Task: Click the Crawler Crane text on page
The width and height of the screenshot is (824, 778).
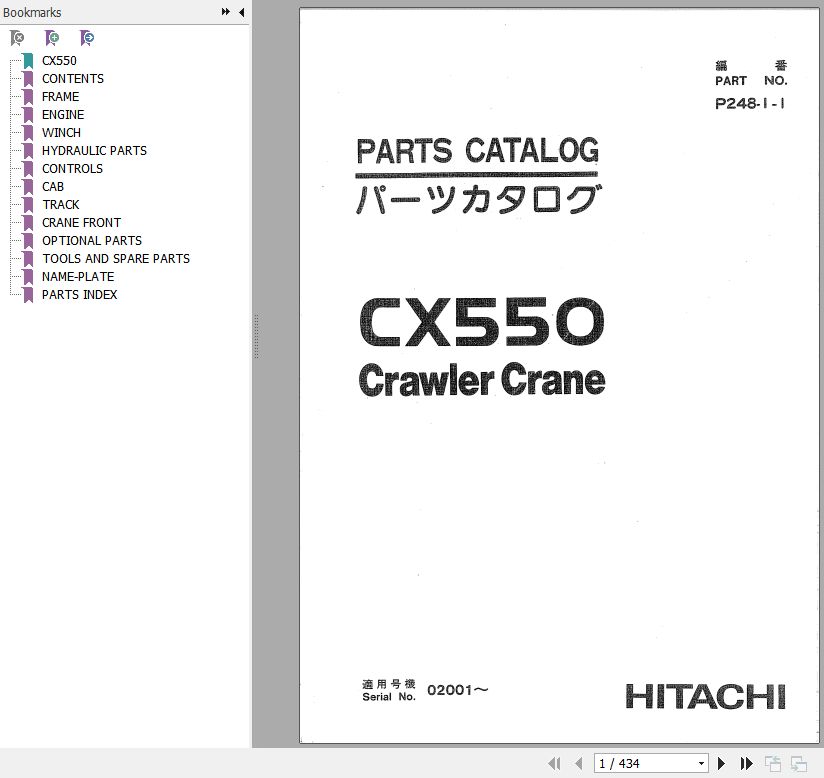Action: (482, 380)
